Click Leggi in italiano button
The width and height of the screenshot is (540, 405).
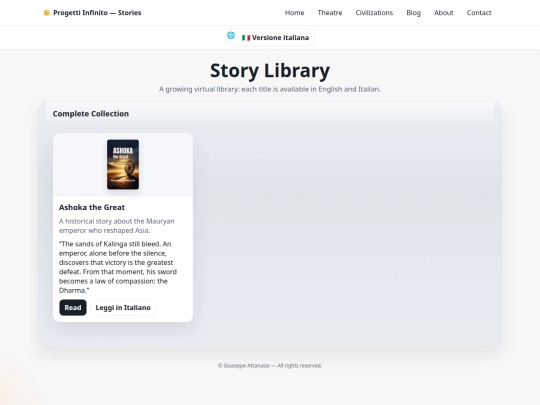point(123,308)
